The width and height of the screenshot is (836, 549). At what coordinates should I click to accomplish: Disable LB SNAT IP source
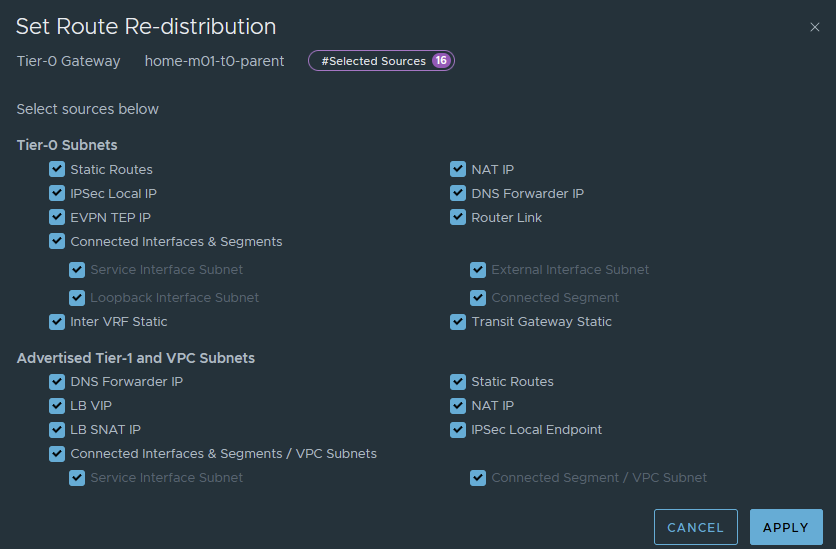click(x=57, y=430)
